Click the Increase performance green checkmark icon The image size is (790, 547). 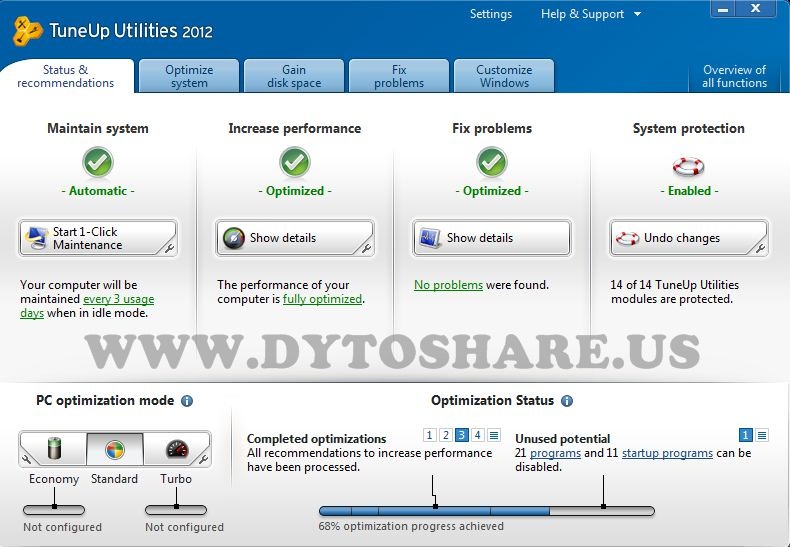pos(295,162)
